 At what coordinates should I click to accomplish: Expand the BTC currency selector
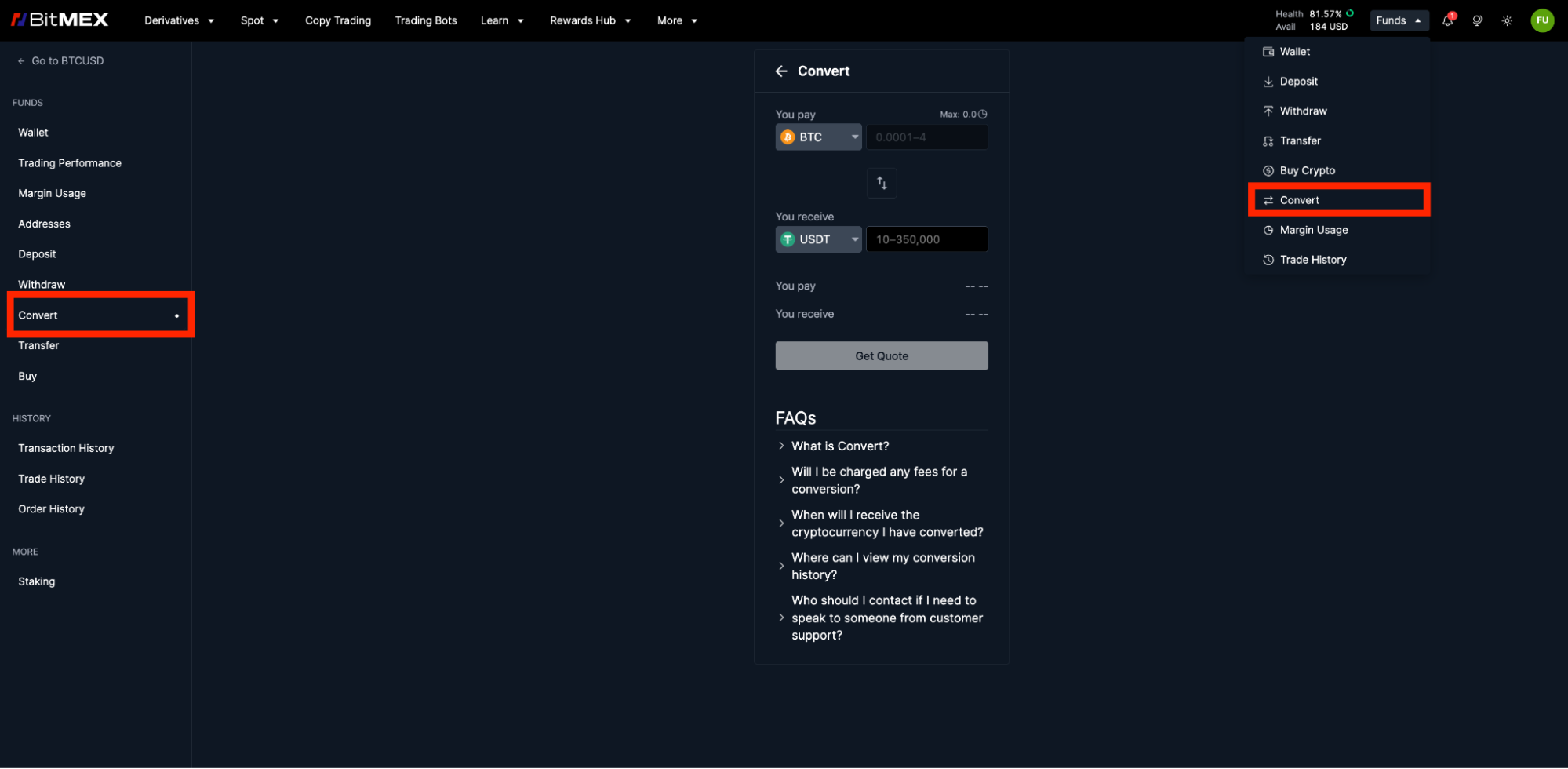coord(818,137)
